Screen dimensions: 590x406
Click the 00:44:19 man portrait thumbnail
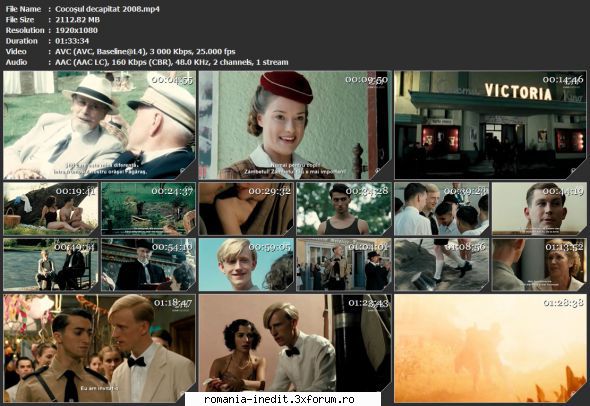click(x=539, y=209)
